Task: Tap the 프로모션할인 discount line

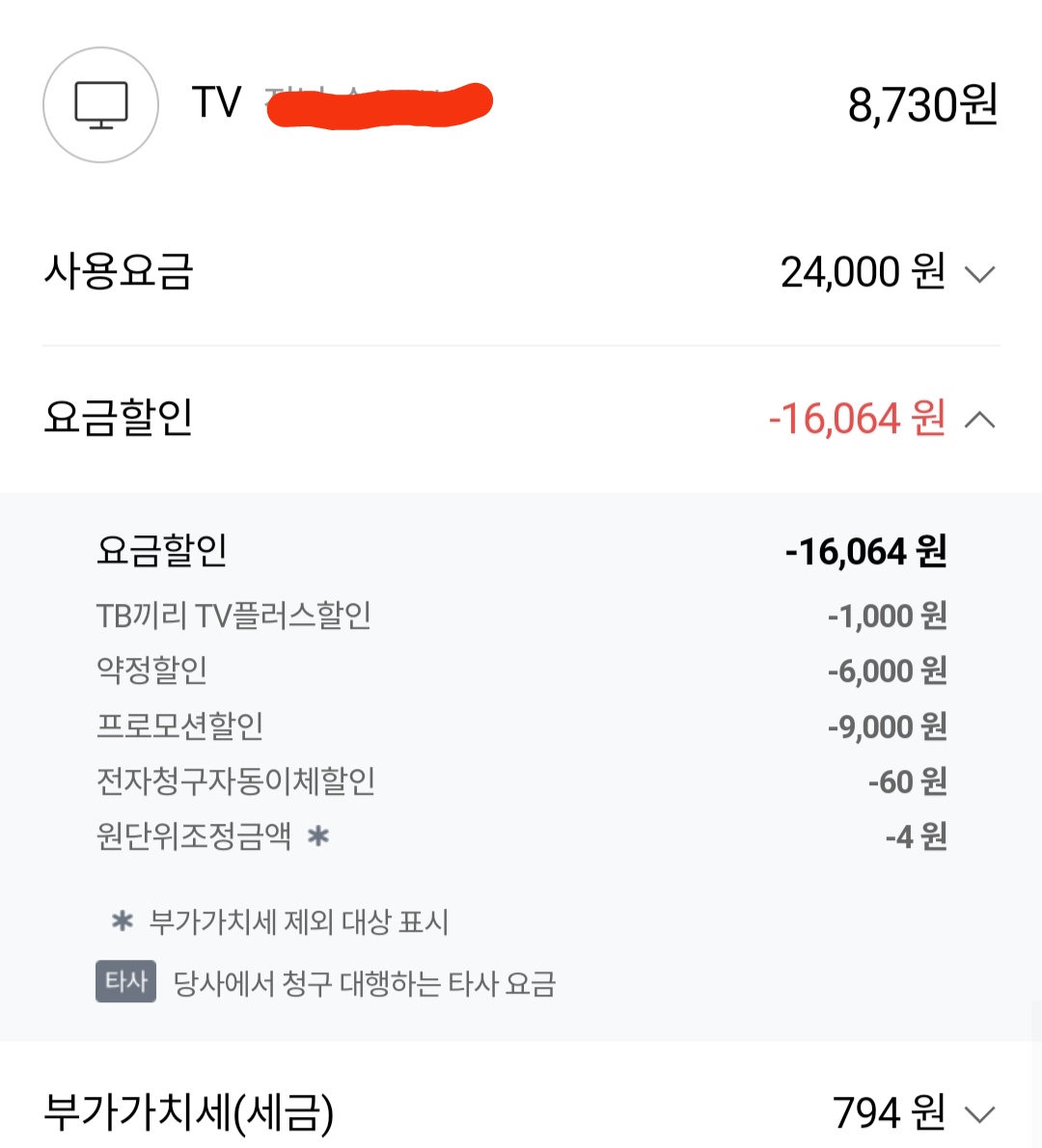Action: tap(179, 725)
